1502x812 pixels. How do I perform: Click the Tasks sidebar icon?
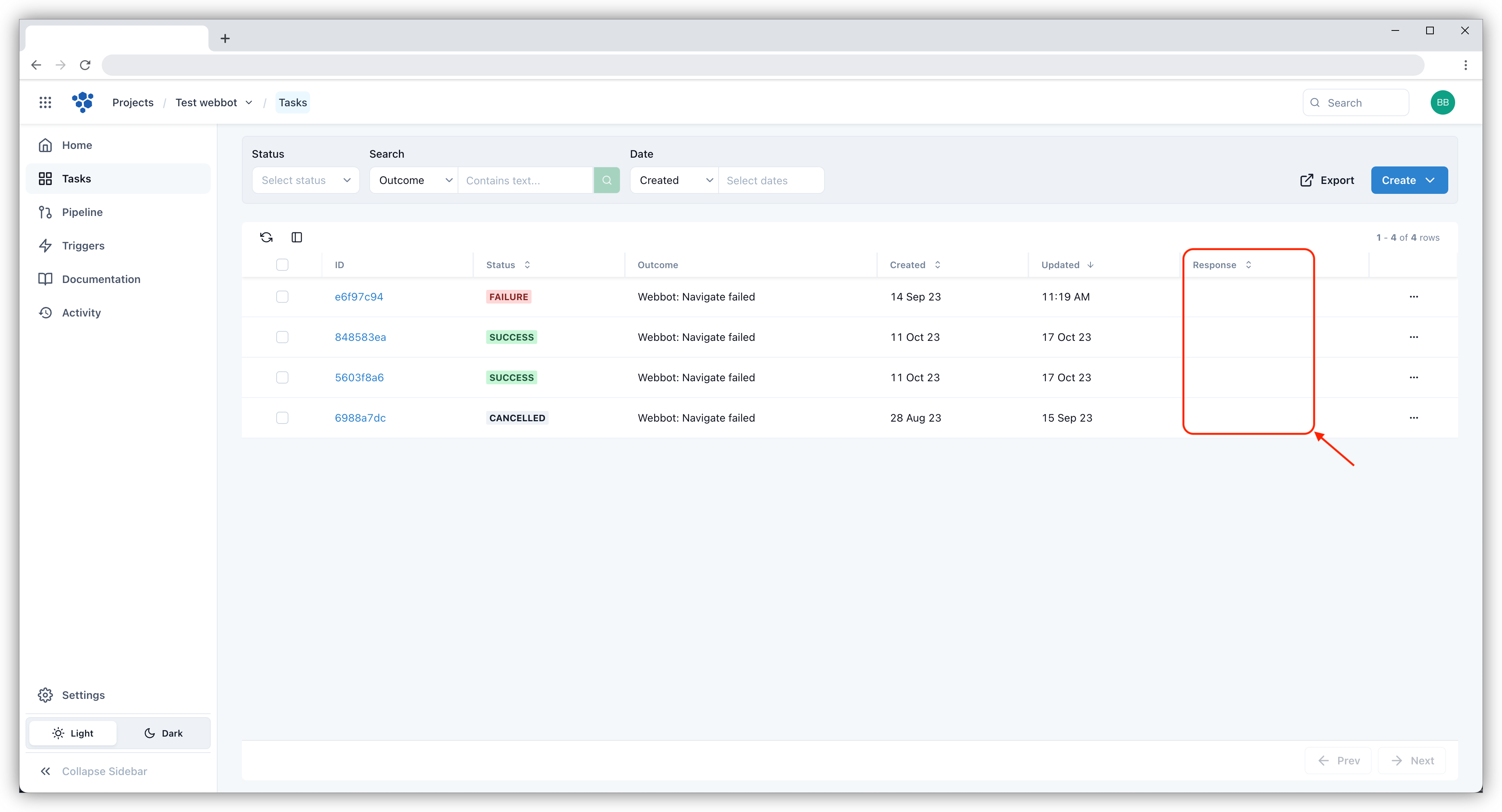pos(46,178)
